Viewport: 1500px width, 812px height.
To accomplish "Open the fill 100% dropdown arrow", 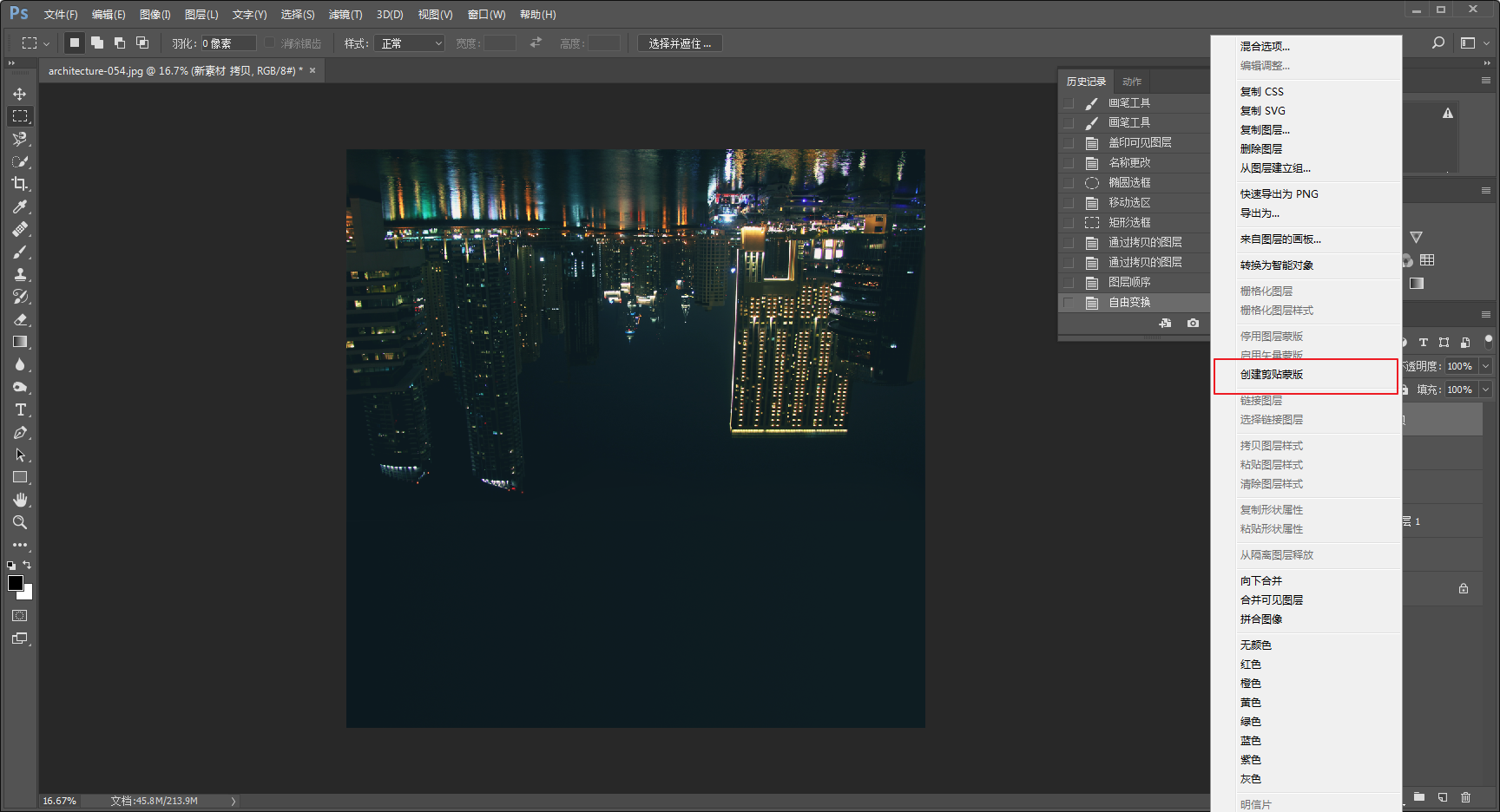I will 1485,390.
